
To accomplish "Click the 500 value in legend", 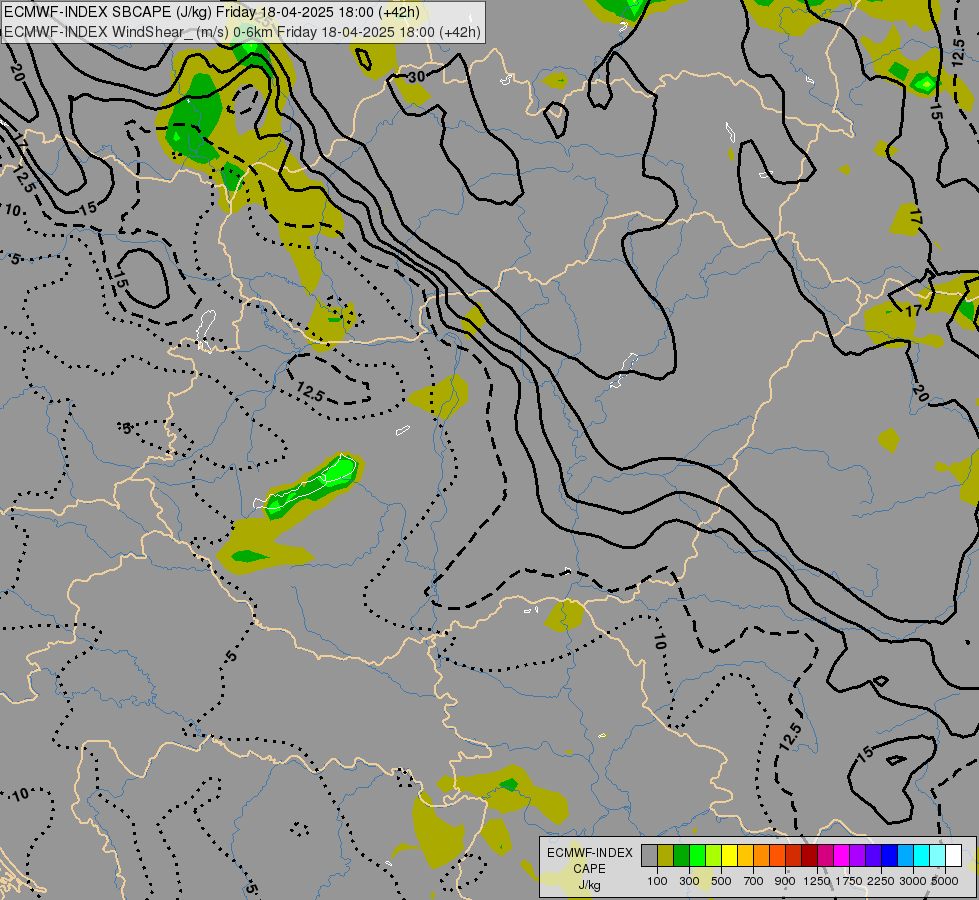I will [x=721, y=881].
